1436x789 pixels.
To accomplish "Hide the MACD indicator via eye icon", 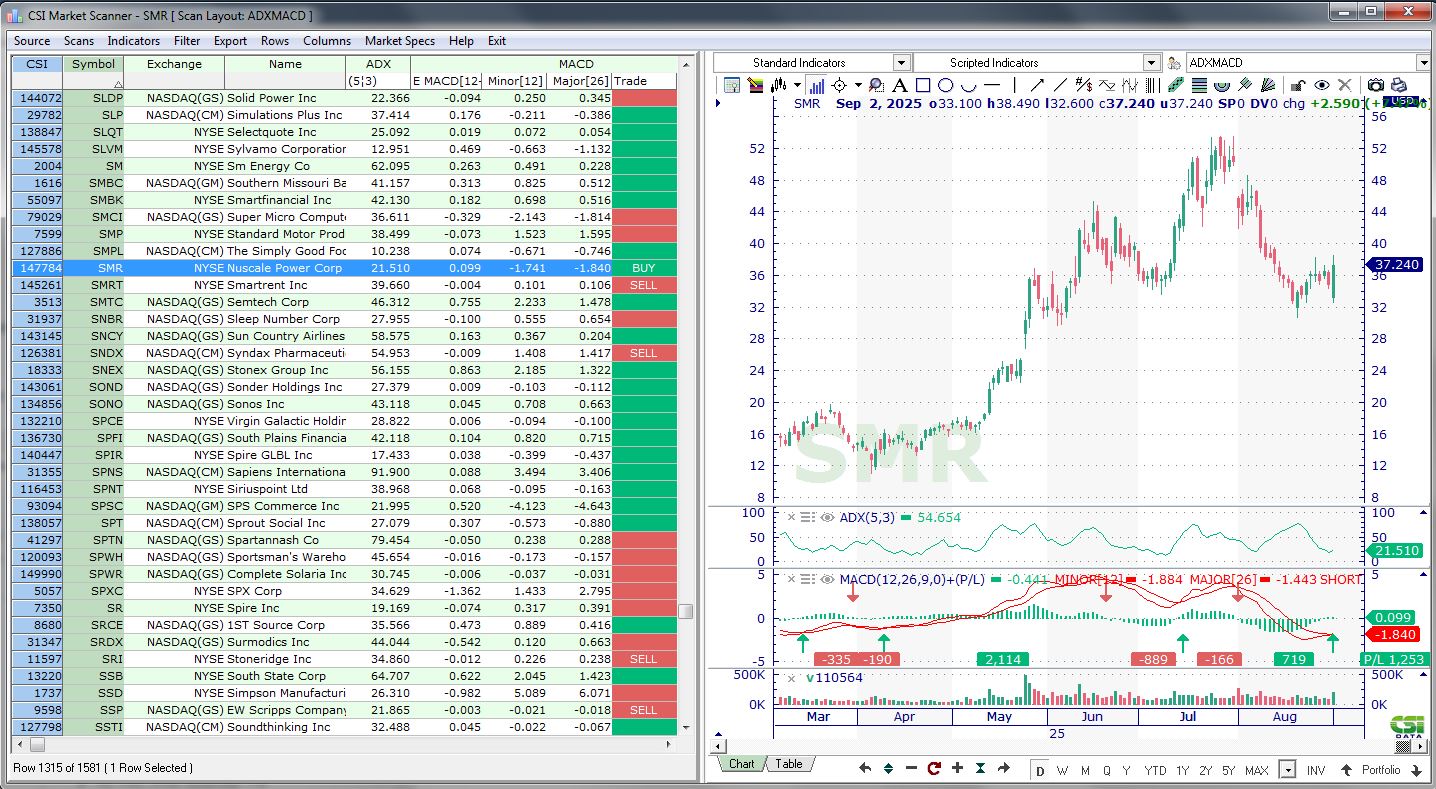I will click(x=826, y=580).
